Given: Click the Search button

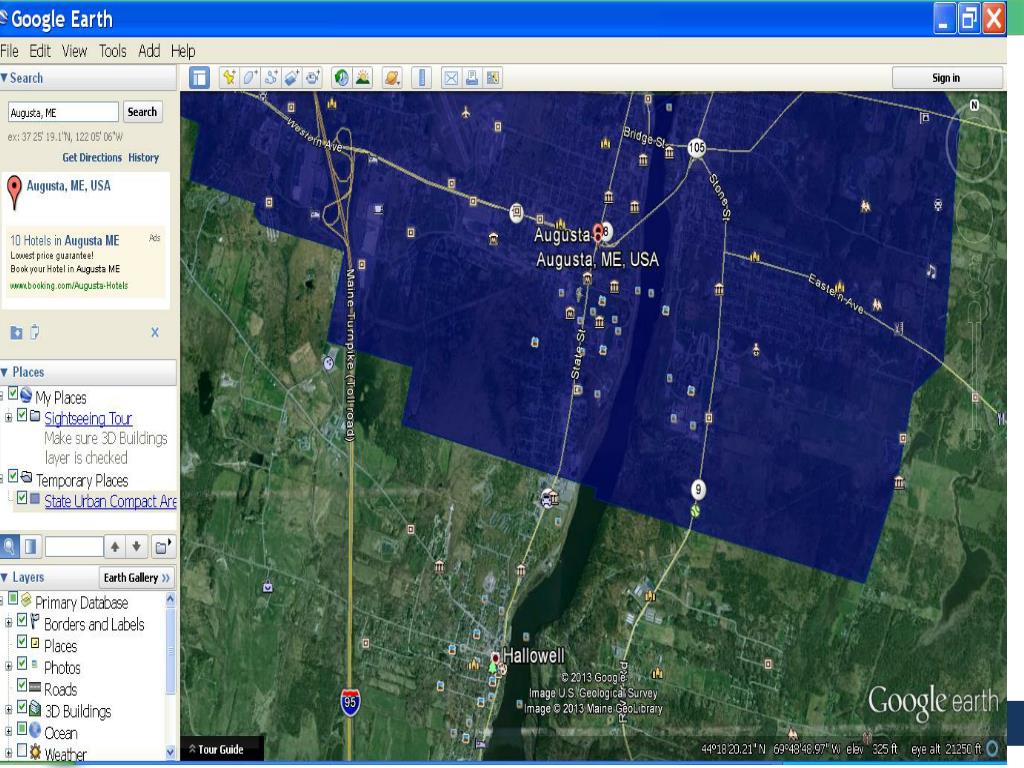Looking at the screenshot, I should (142, 112).
